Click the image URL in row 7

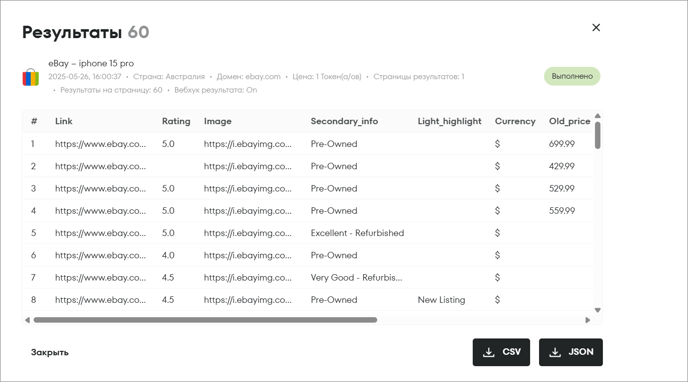pyautogui.click(x=247, y=278)
